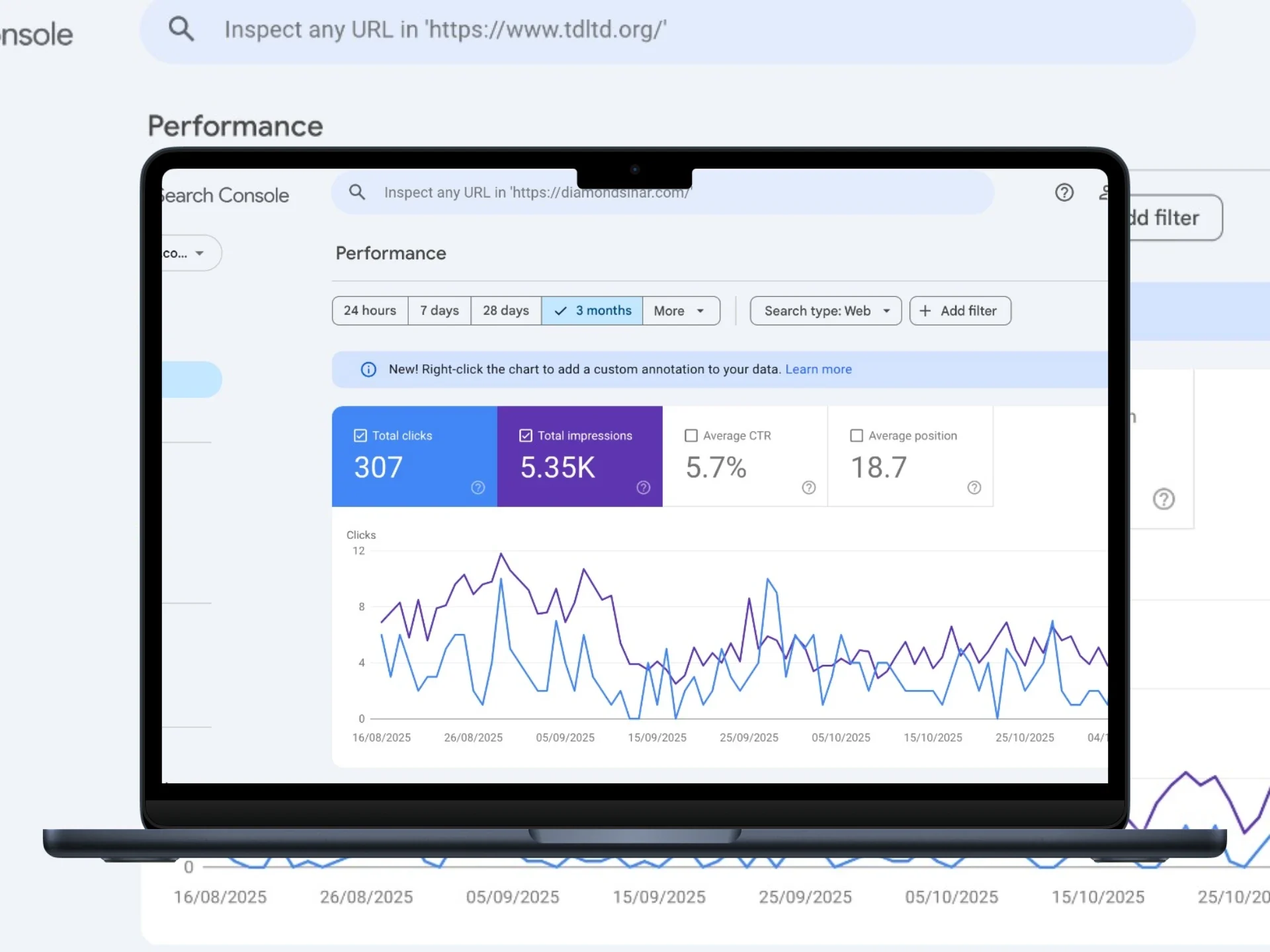Open help for Total clicks metric
Viewport: 1270px width, 952px height.
pyautogui.click(x=478, y=488)
